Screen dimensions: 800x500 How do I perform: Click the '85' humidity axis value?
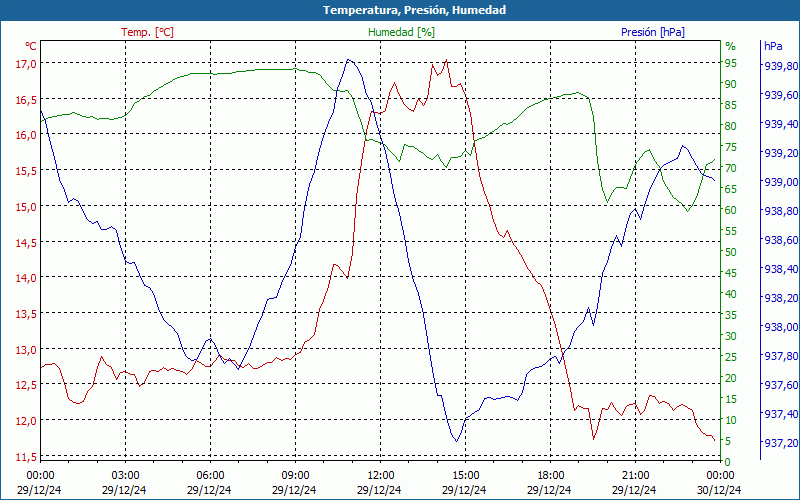731,105
